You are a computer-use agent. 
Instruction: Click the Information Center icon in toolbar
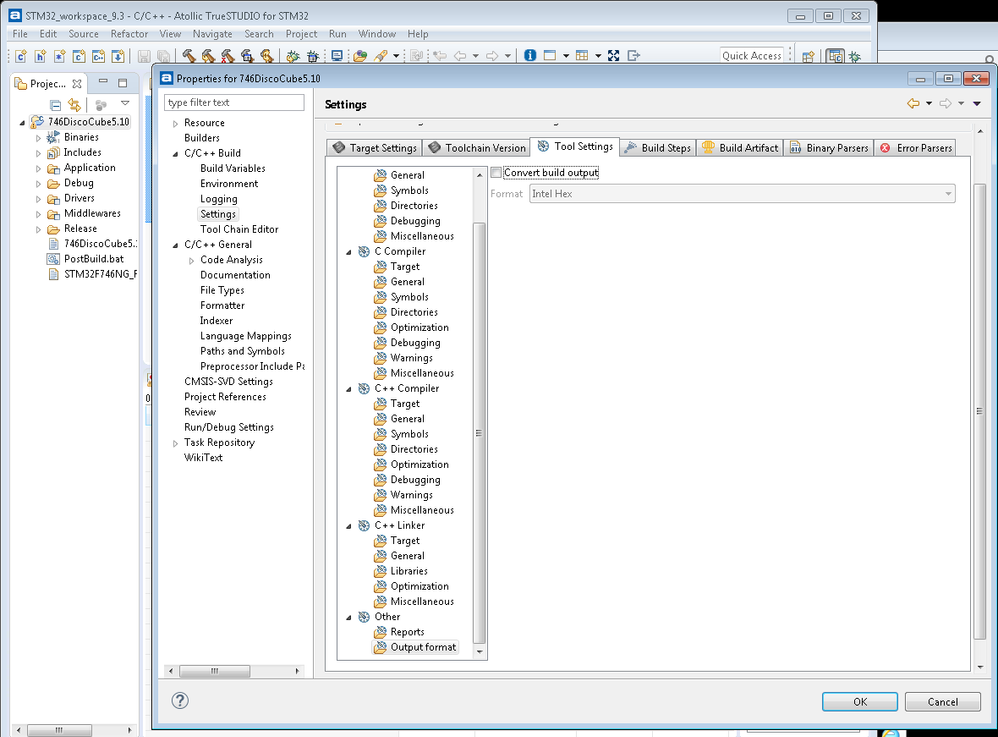(530, 55)
